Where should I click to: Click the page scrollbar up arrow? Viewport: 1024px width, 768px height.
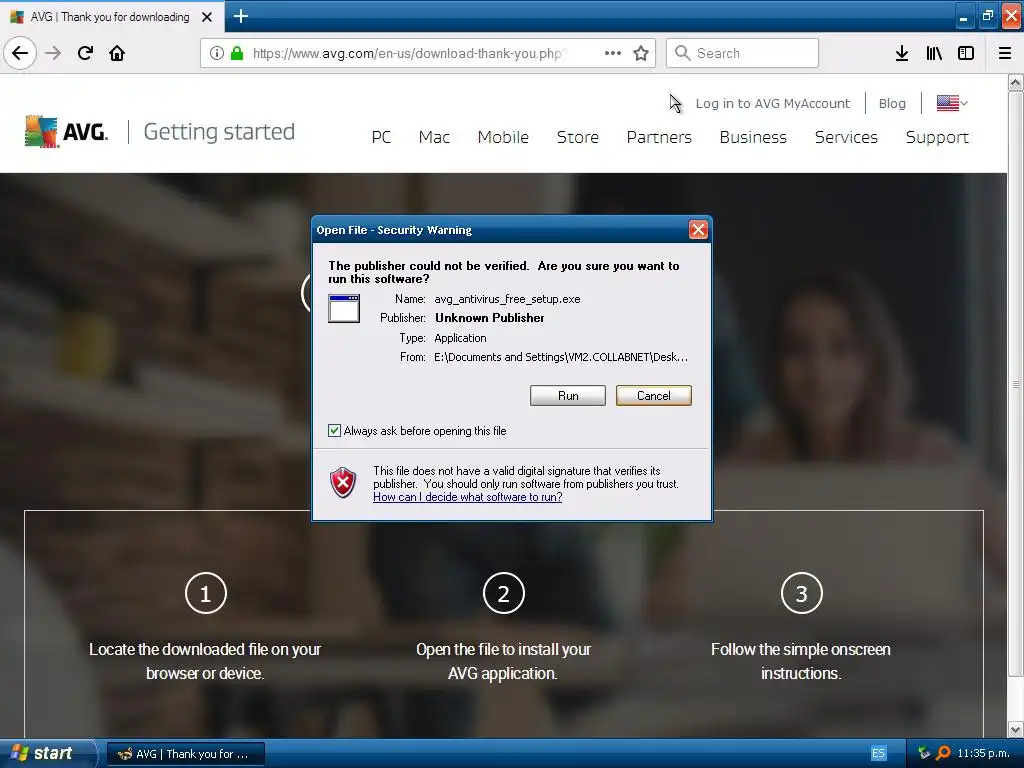coord(1016,82)
